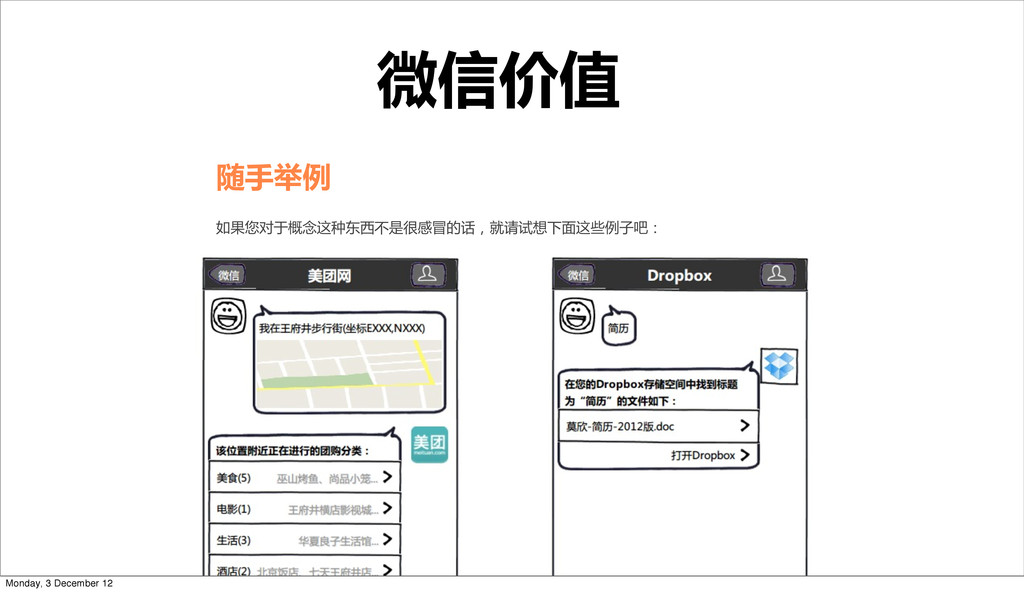The width and height of the screenshot is (1024, 592).
Task: Click chevron next to 打开Dropbox
Action: point(744,455)
